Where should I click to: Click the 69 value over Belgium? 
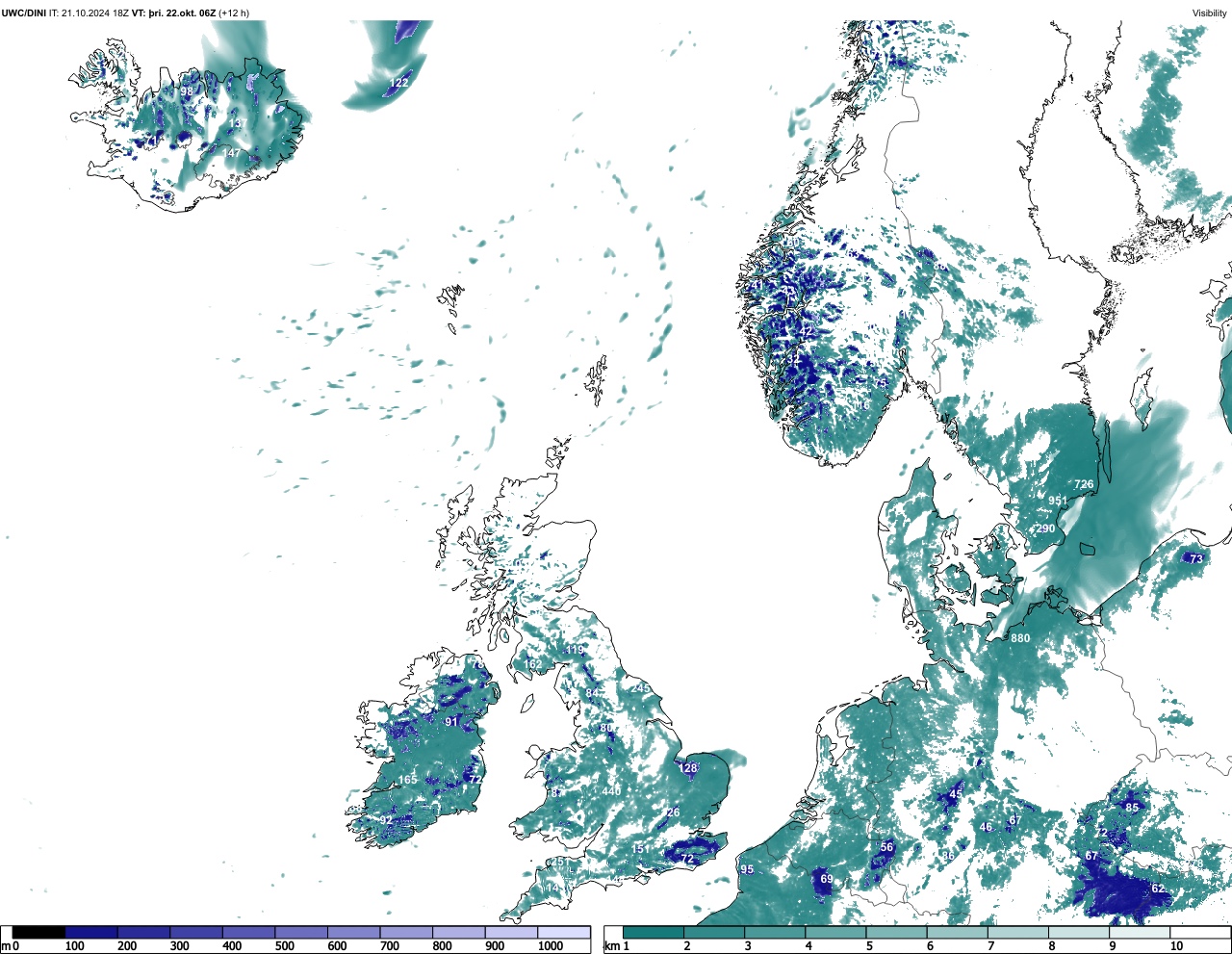coord(826,879)
